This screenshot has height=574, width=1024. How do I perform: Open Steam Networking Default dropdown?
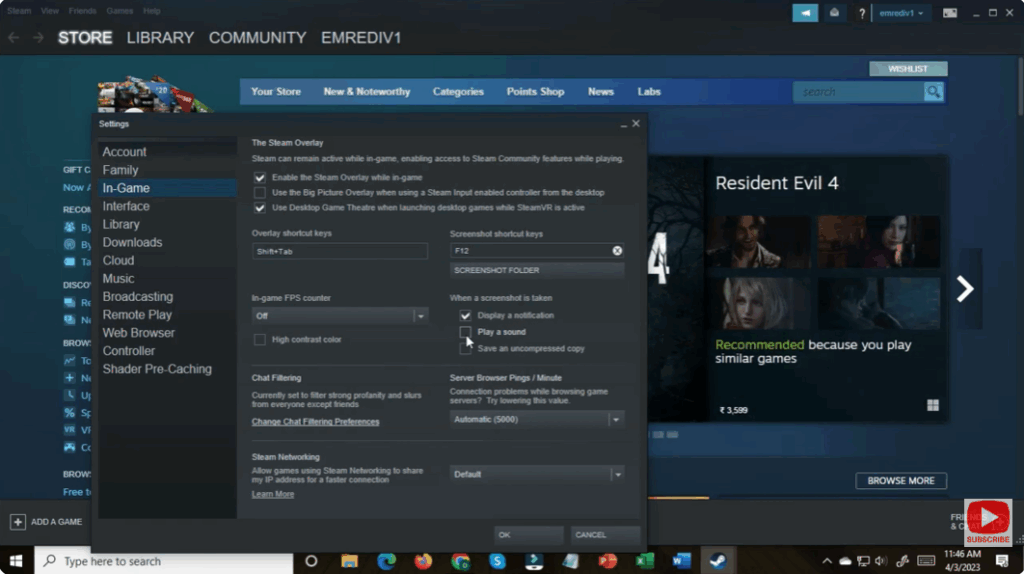pos(536,474)
